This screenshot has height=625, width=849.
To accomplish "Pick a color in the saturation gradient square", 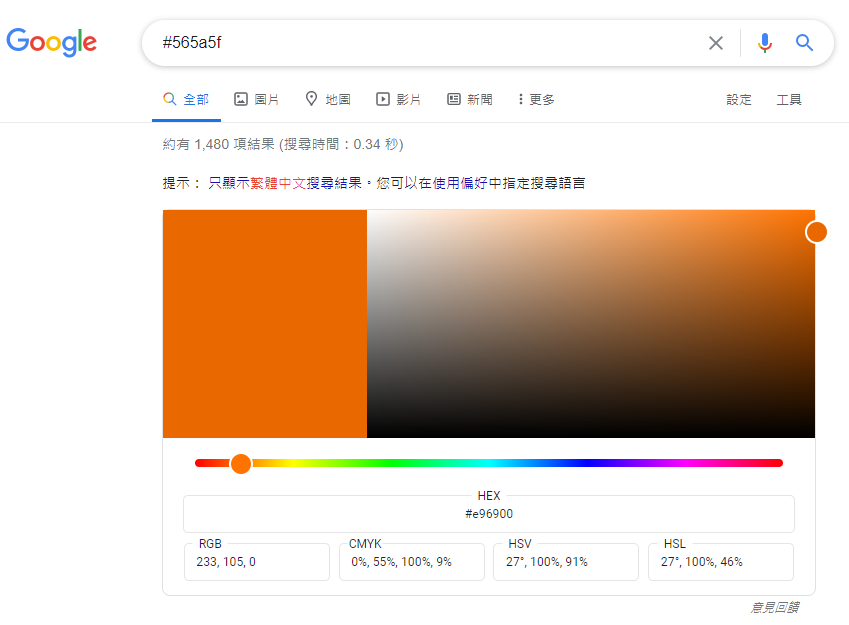I will (x=592, y=324).
